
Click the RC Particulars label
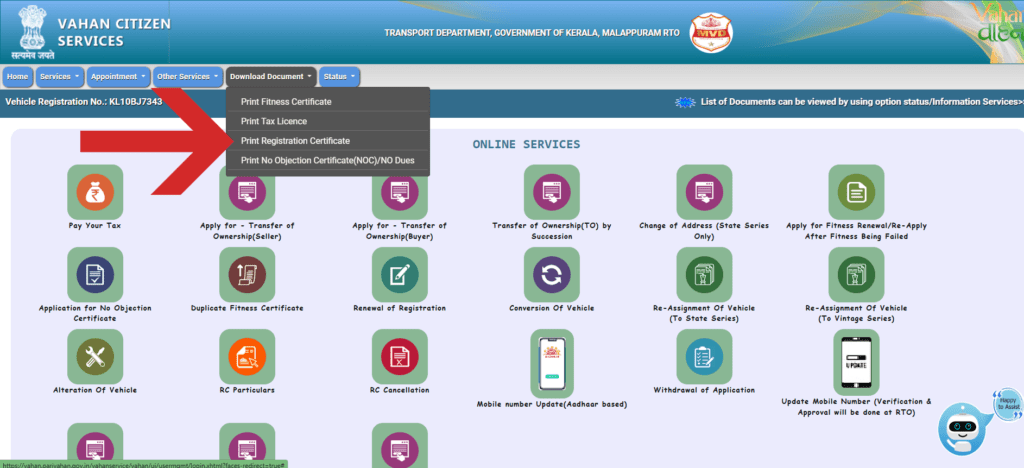[x=247, y=390]
